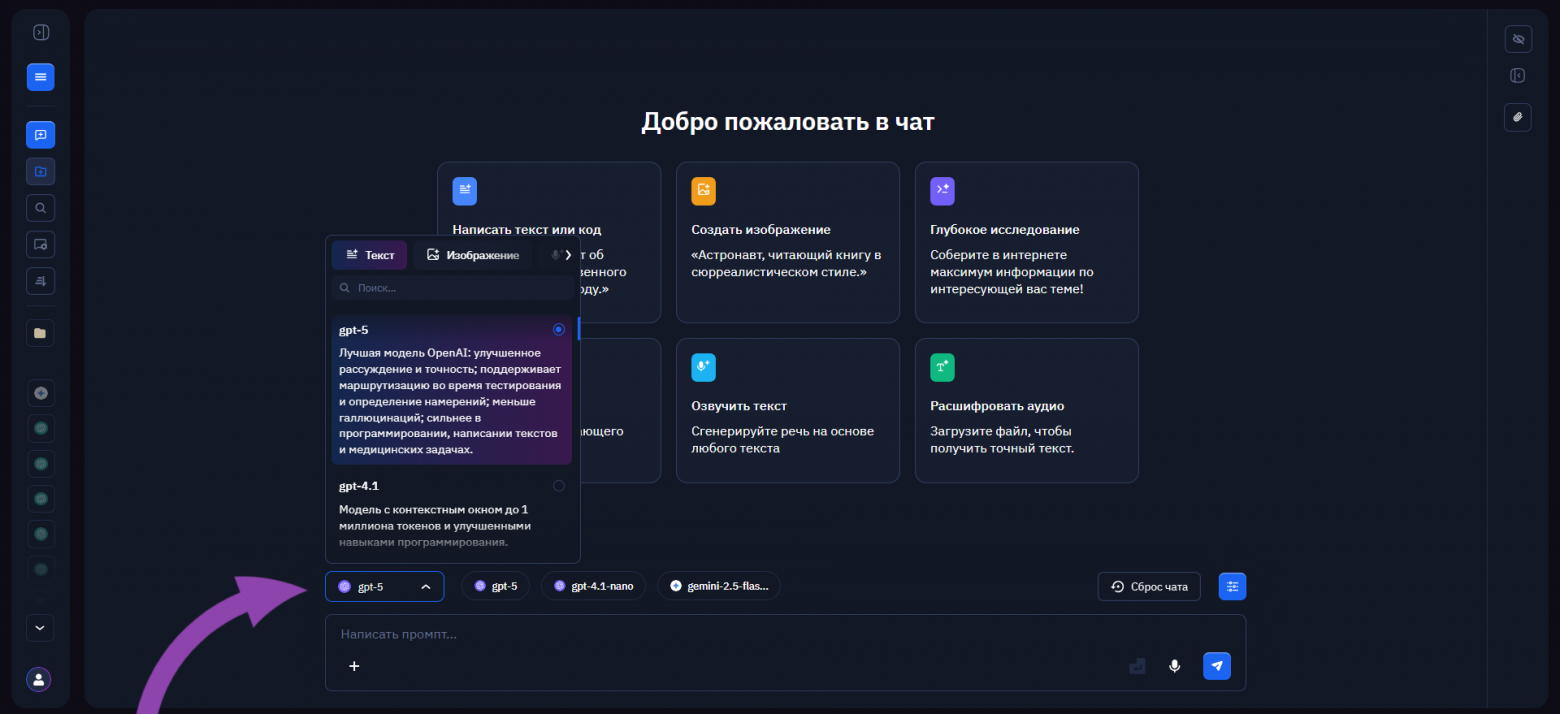Image resolution: width=1560 pixels, height=714 pixels.
Task: Click the Сброс чата button
Action: (x=1148, y=586)
